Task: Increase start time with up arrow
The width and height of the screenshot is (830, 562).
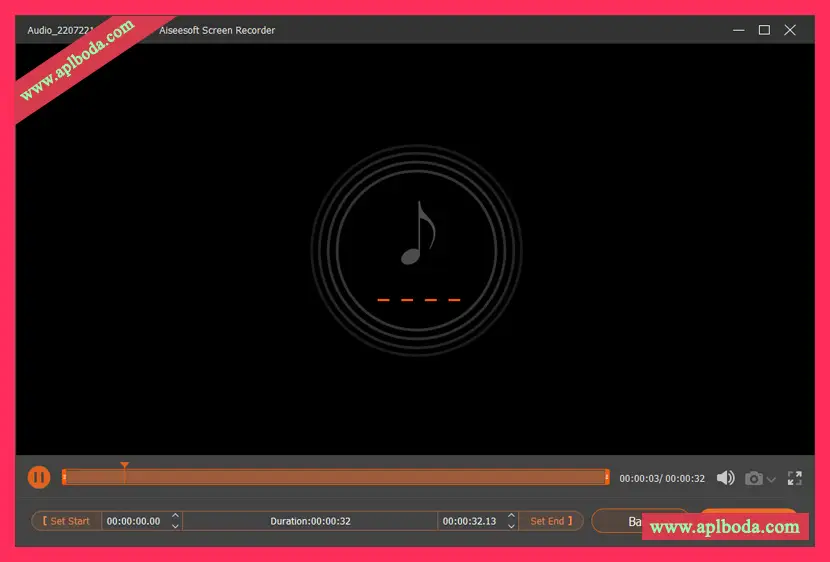Action: coord(176,516)
